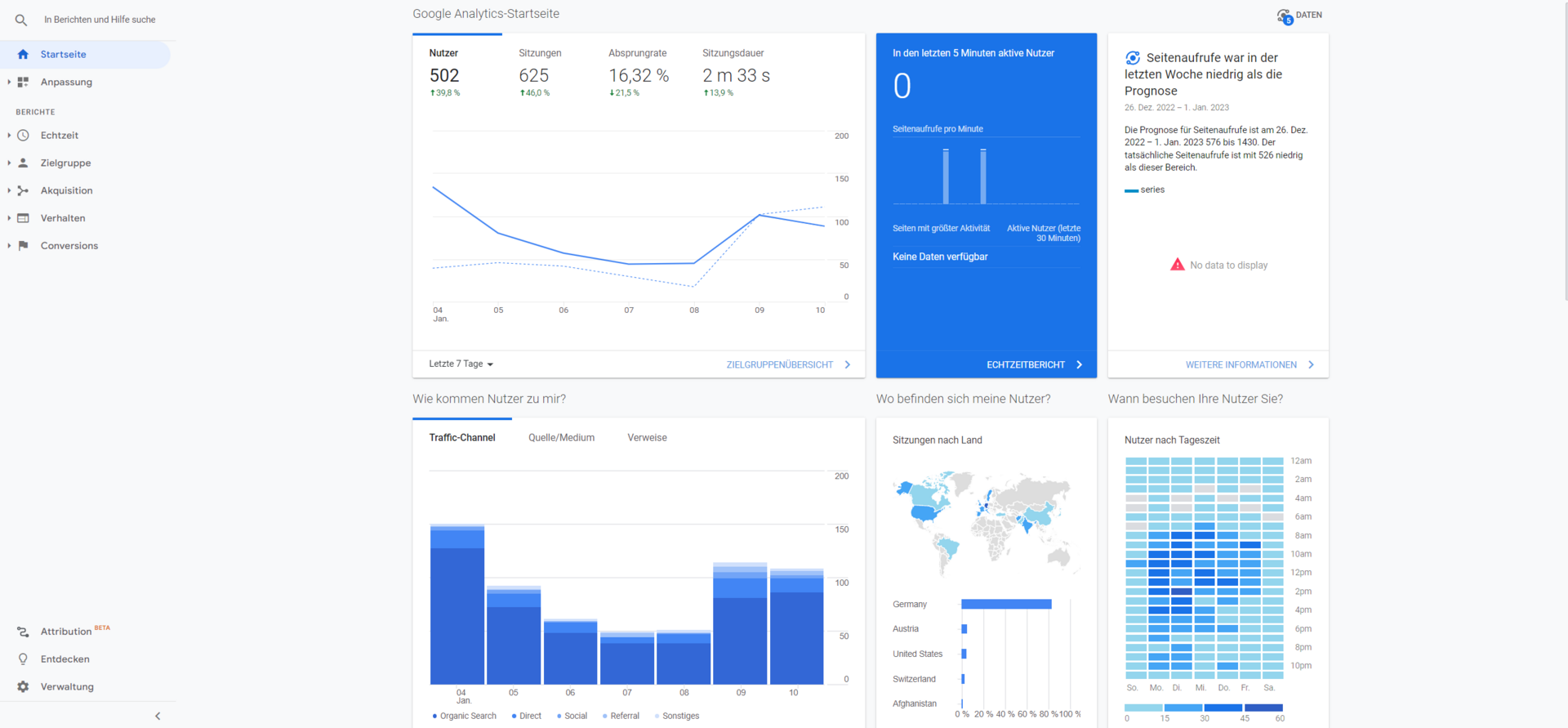
Task: Select the Absprungrate metric tab
Action: click(x=639, y=74)
